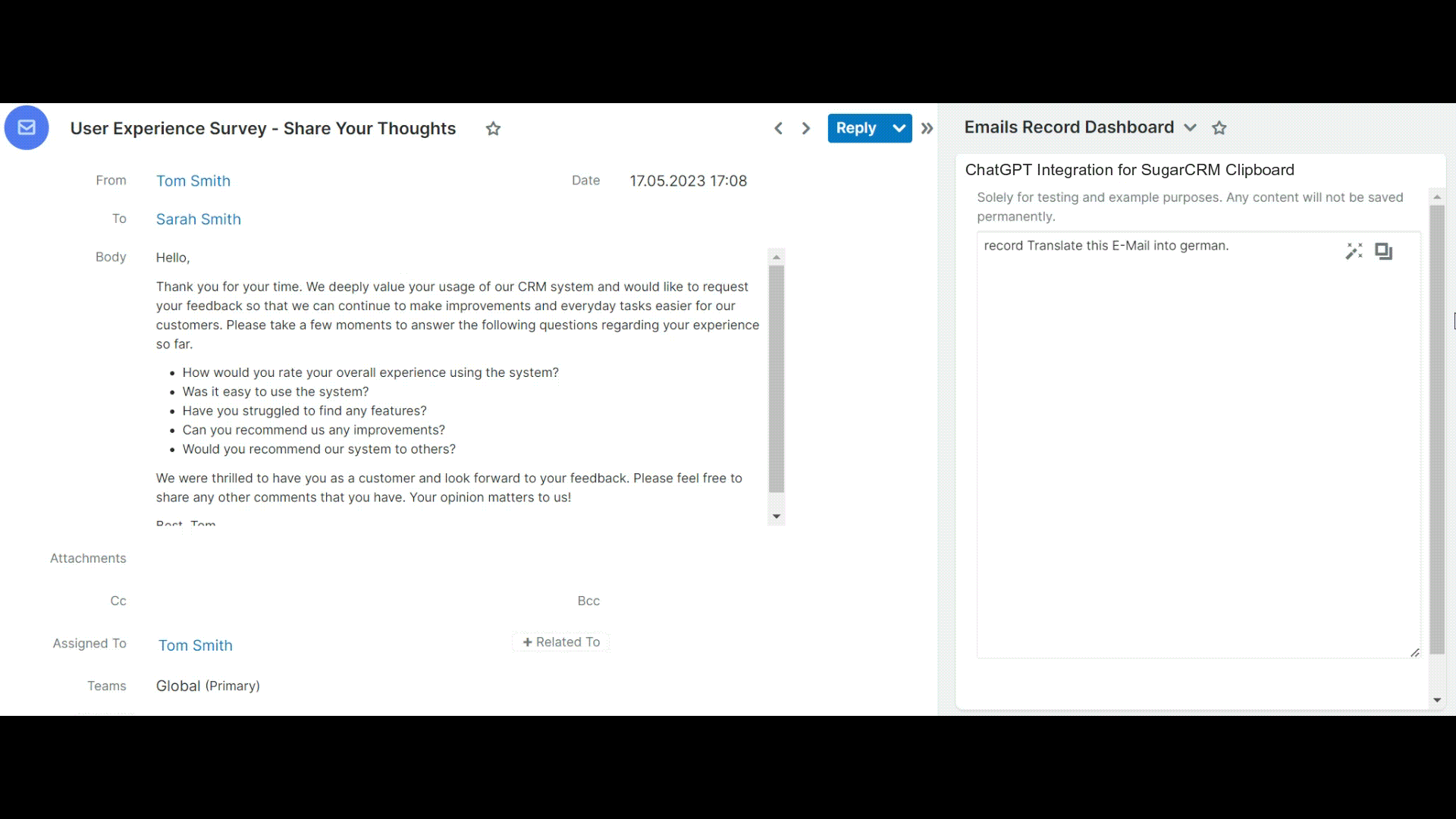Select the Bcc field toggle

pos(588,600)
